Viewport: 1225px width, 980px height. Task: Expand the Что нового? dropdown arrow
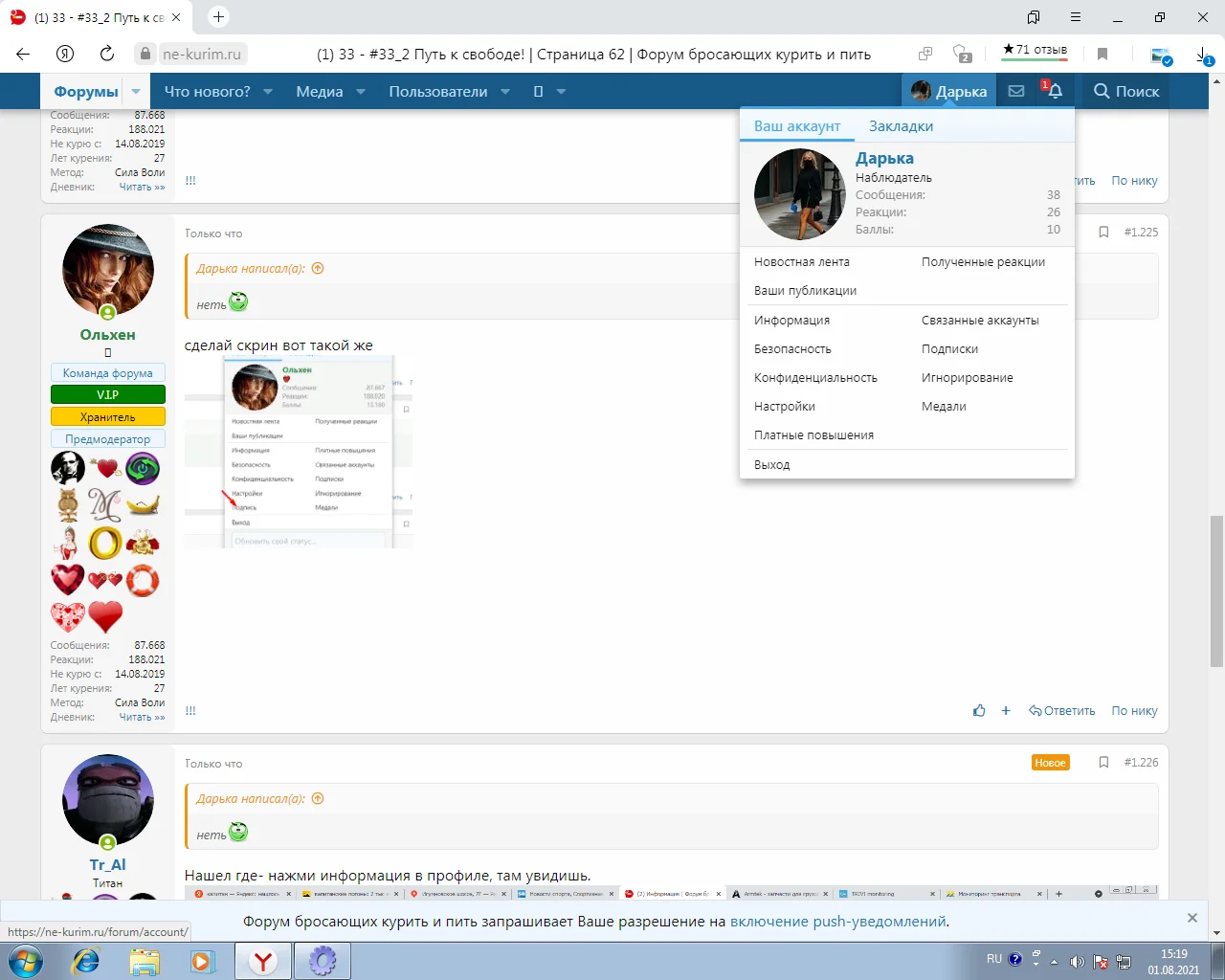tap(268, 92)
